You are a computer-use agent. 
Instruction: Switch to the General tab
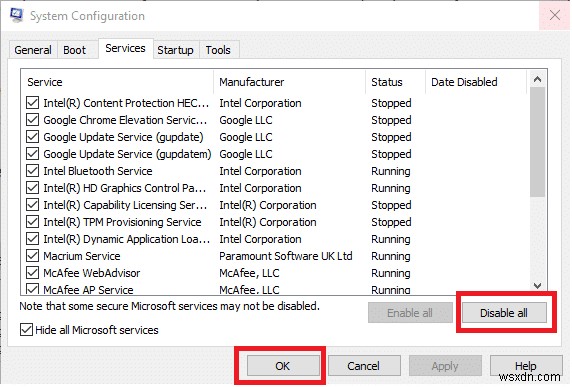click(x=33, y=50)
